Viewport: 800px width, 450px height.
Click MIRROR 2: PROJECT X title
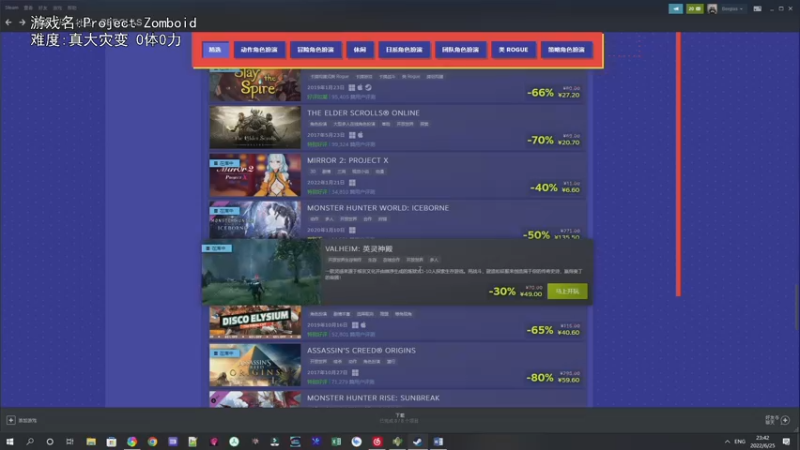[347, 160]
